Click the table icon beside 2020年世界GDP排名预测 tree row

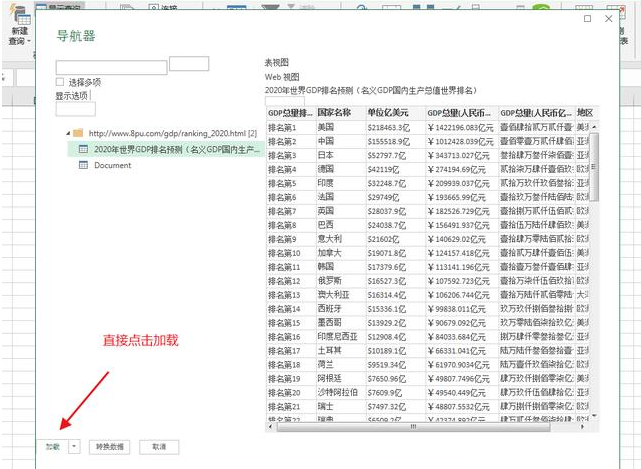click(83, 149)
